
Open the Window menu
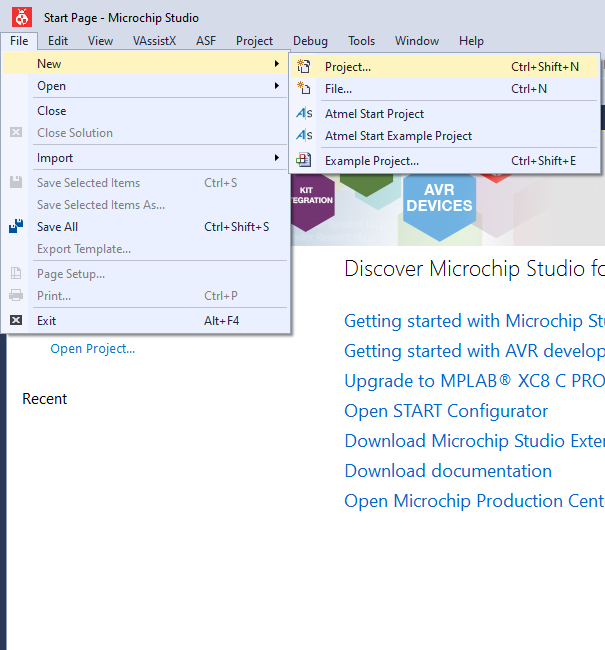point(417,41)
